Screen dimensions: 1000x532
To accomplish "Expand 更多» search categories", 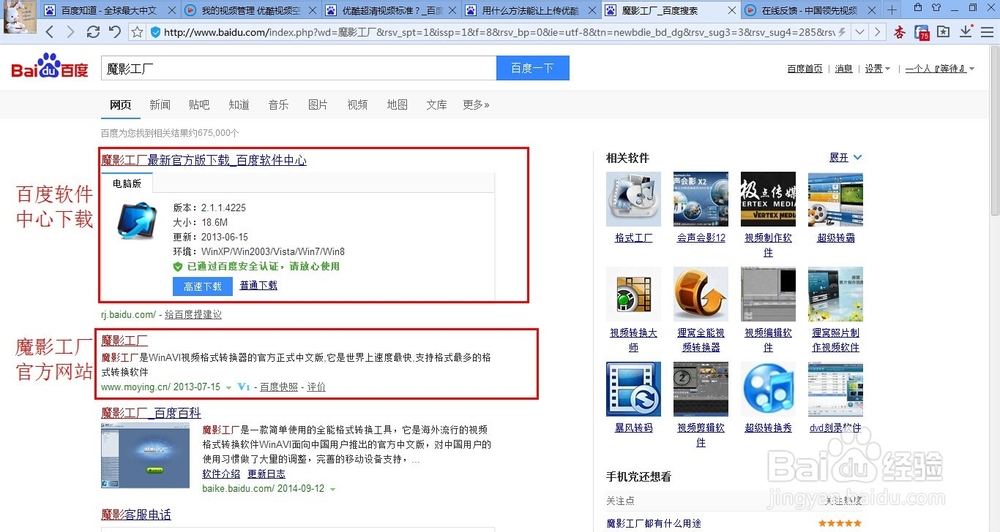I will (476, 105).
